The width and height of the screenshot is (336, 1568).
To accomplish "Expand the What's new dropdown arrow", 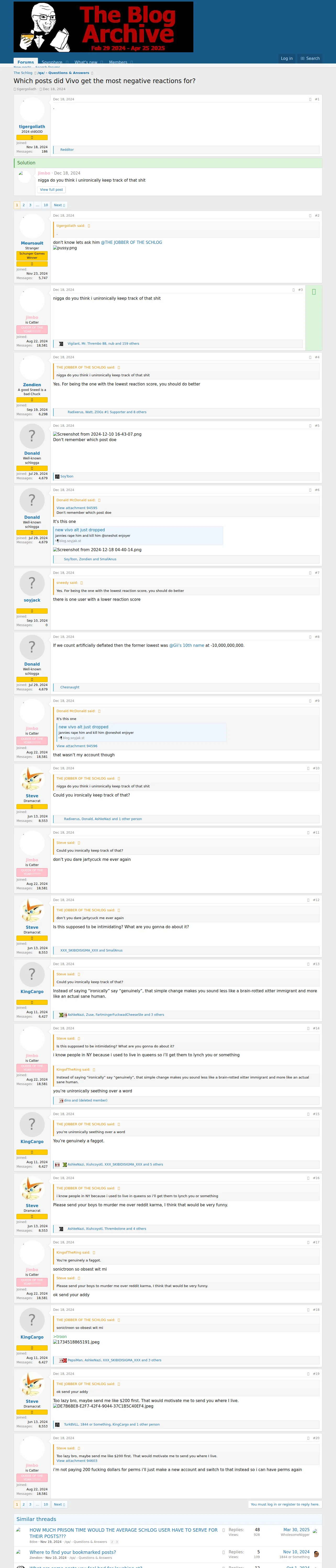I will pos(102,62).
